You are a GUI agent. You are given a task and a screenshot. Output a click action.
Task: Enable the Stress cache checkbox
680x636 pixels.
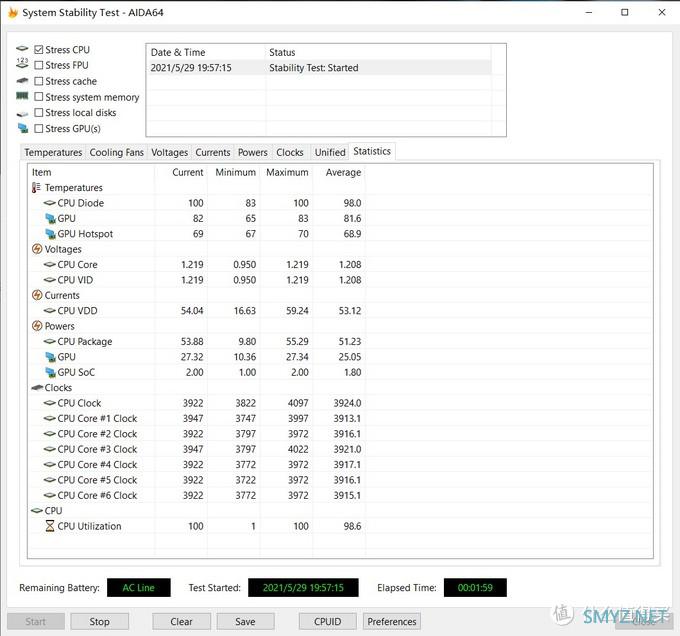point(39,81)
